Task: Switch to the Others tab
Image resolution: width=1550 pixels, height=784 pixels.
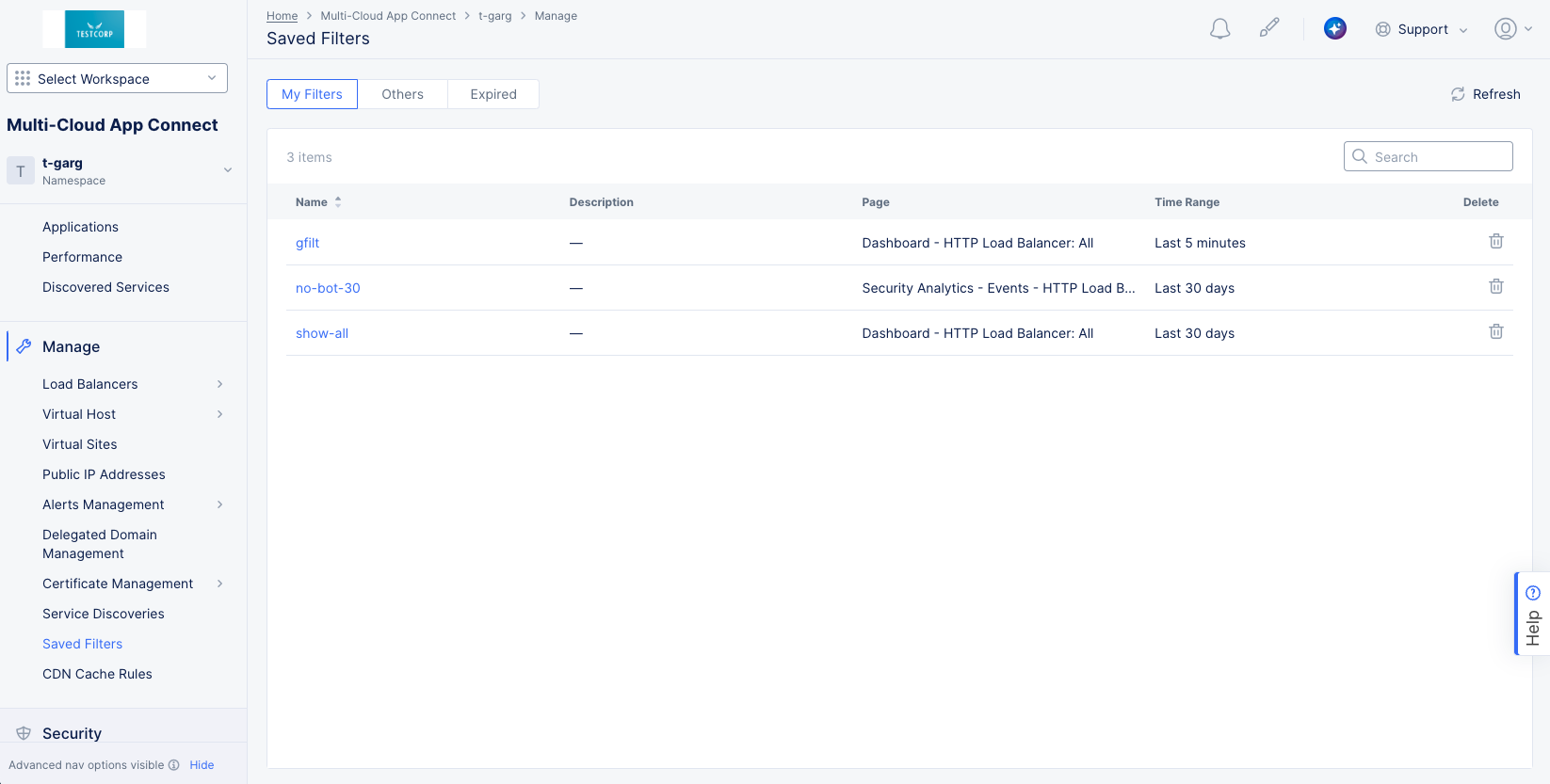Action: (x=402, y=94)
